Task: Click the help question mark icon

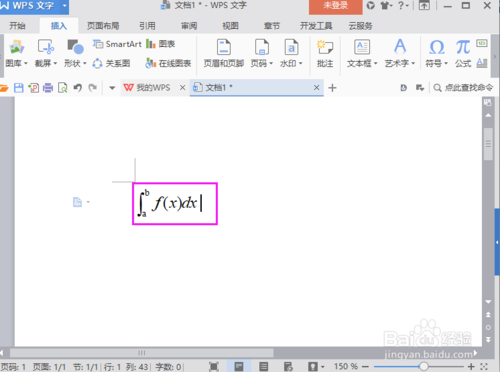Action: [x=402, y=6]
